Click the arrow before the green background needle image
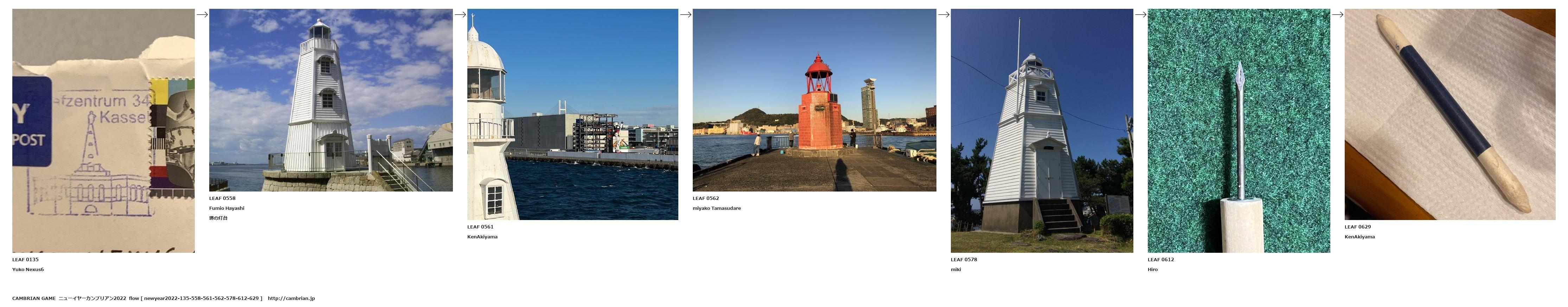Image resolution: width=1568 pixels, height=307 pixels. 1140,15
